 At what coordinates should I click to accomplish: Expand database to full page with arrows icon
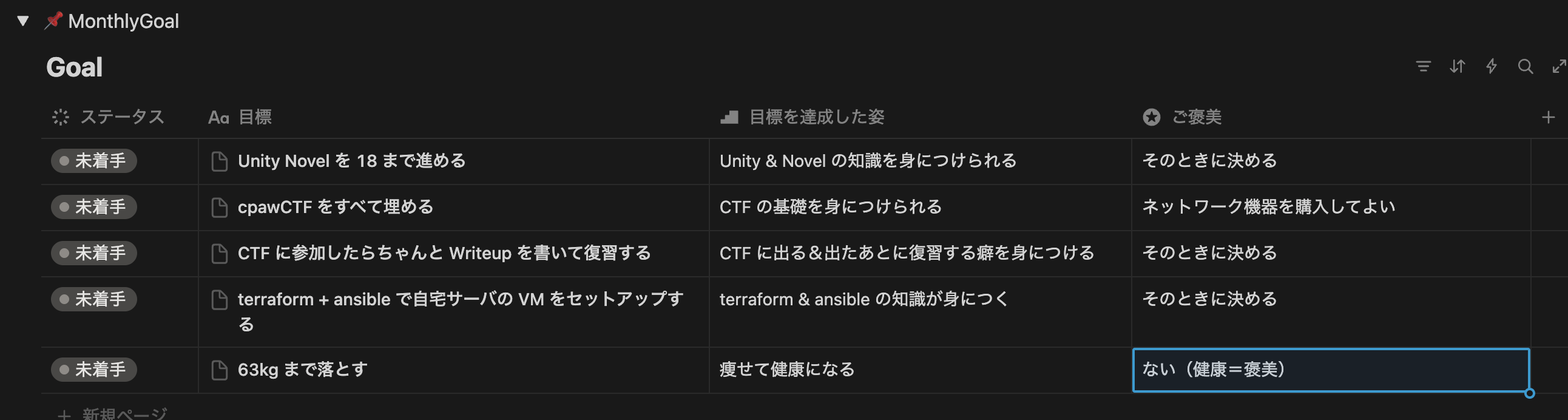click(1560, 66)
